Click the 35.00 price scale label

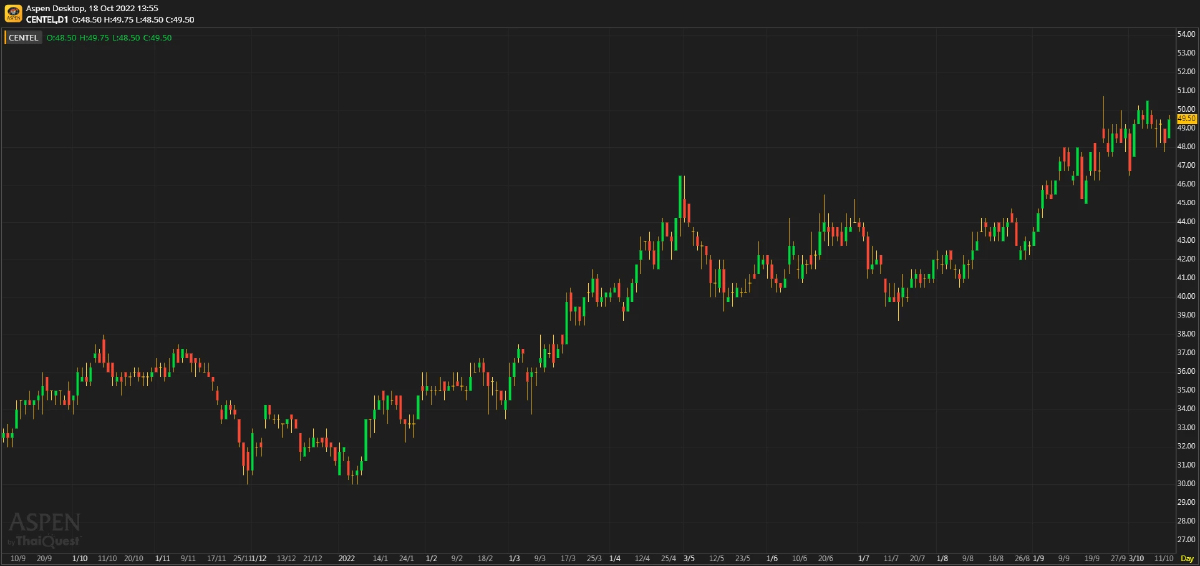click(1187, 390)
